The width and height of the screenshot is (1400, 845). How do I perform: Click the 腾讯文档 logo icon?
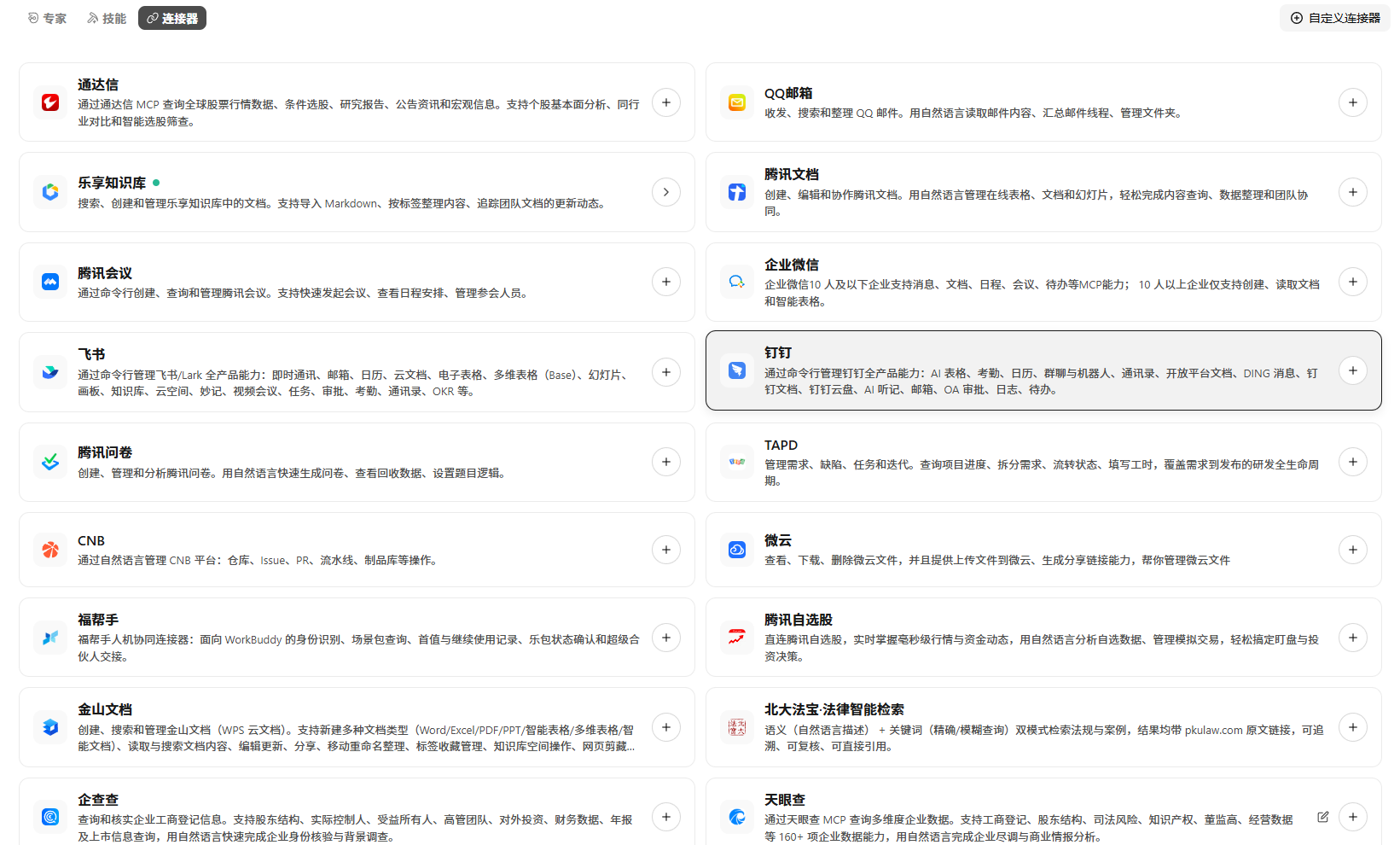pos(737,192)
